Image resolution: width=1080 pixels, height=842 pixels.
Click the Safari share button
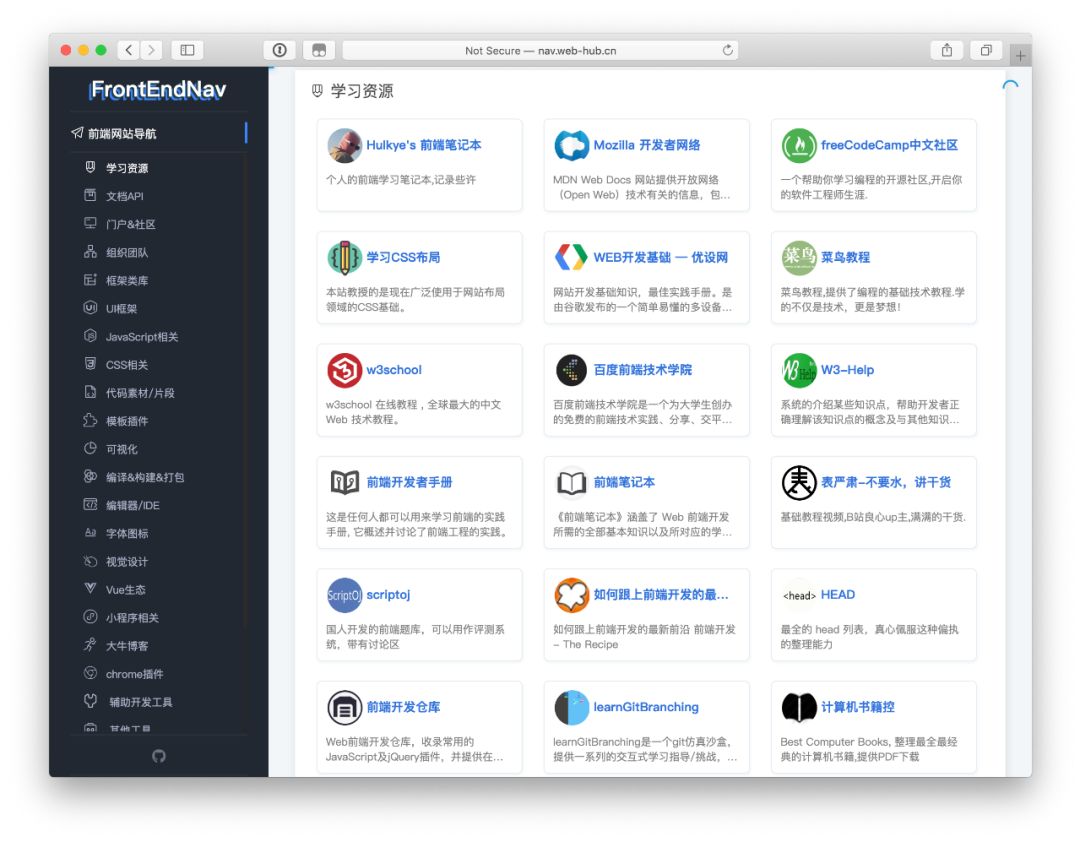click(946, 49)
